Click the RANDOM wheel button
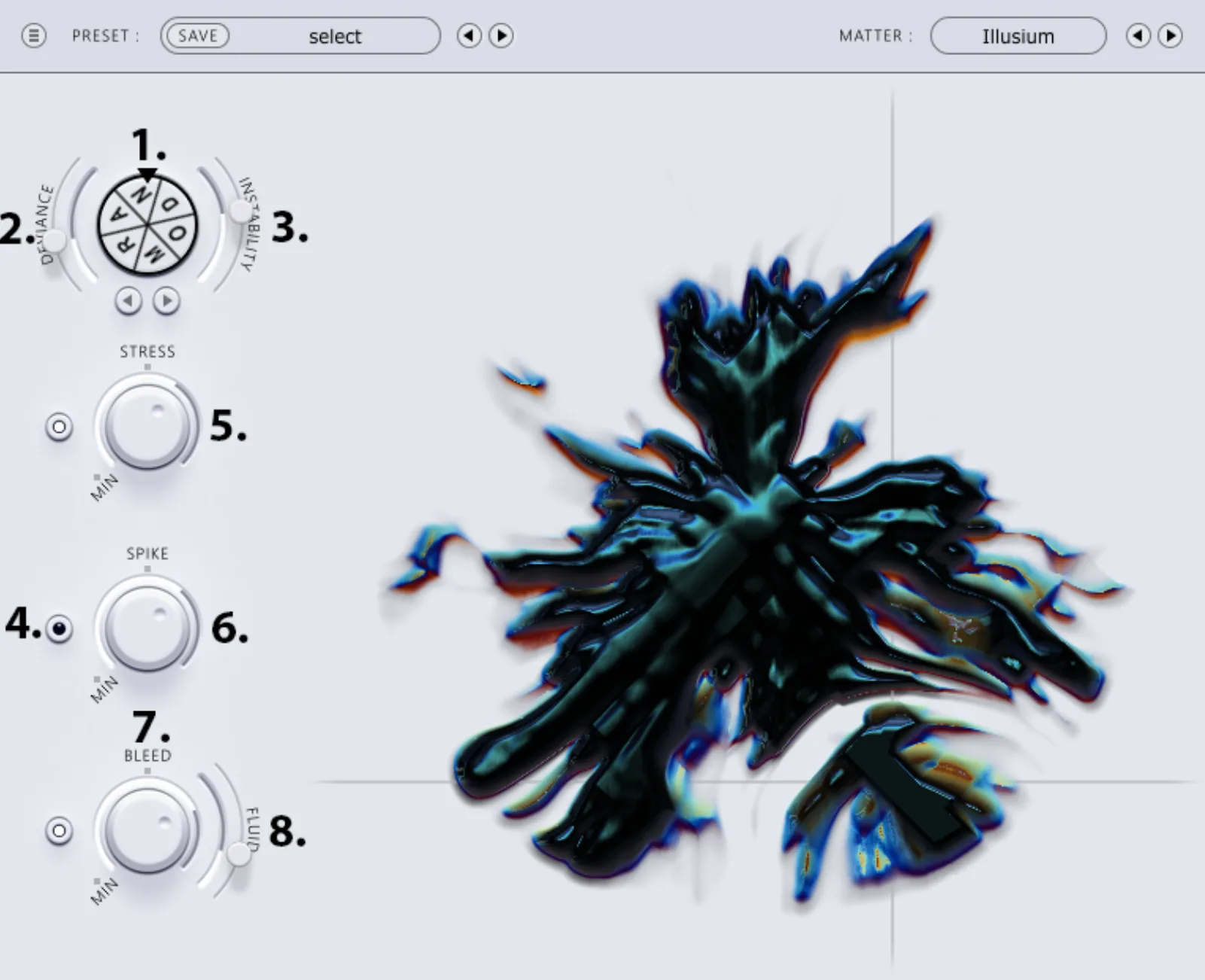The width and height of the screenshot is (1205, 980). [x=148, y=224]
